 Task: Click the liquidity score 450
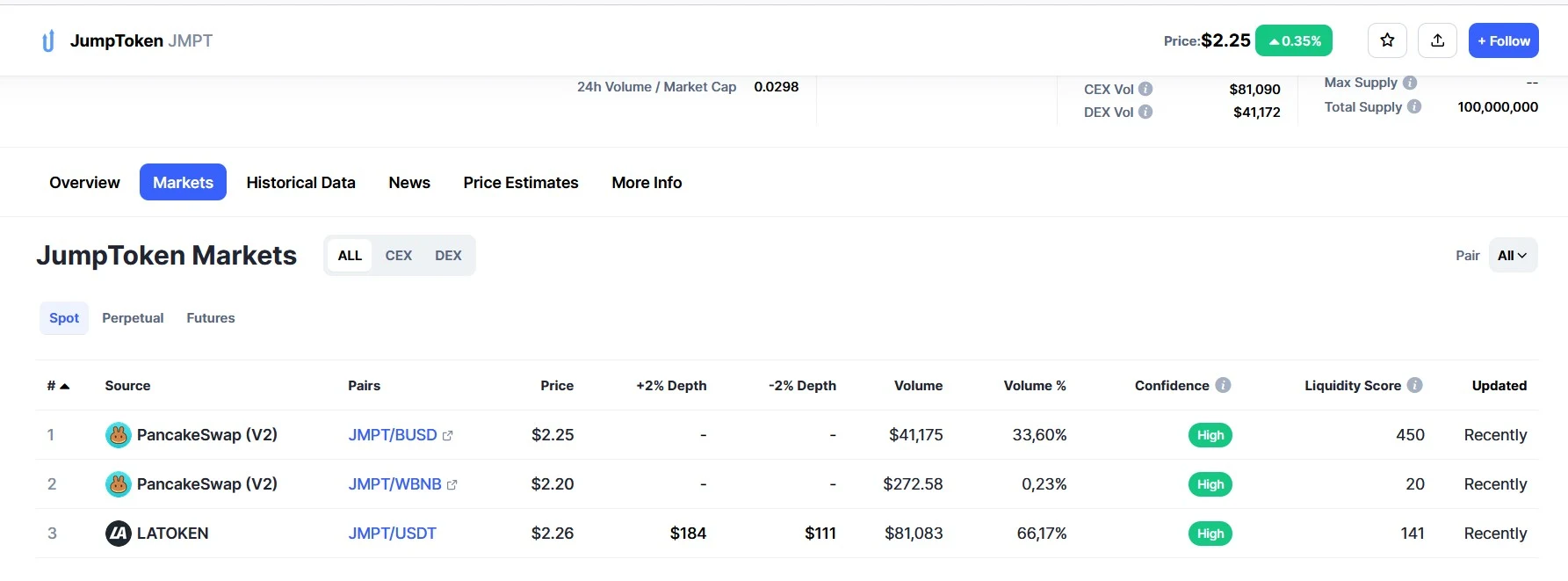point(1410,435)
